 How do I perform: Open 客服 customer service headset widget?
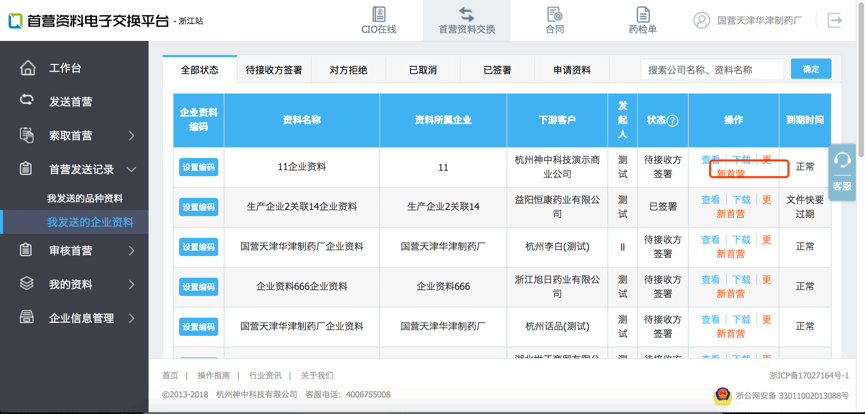pos(842,172)
